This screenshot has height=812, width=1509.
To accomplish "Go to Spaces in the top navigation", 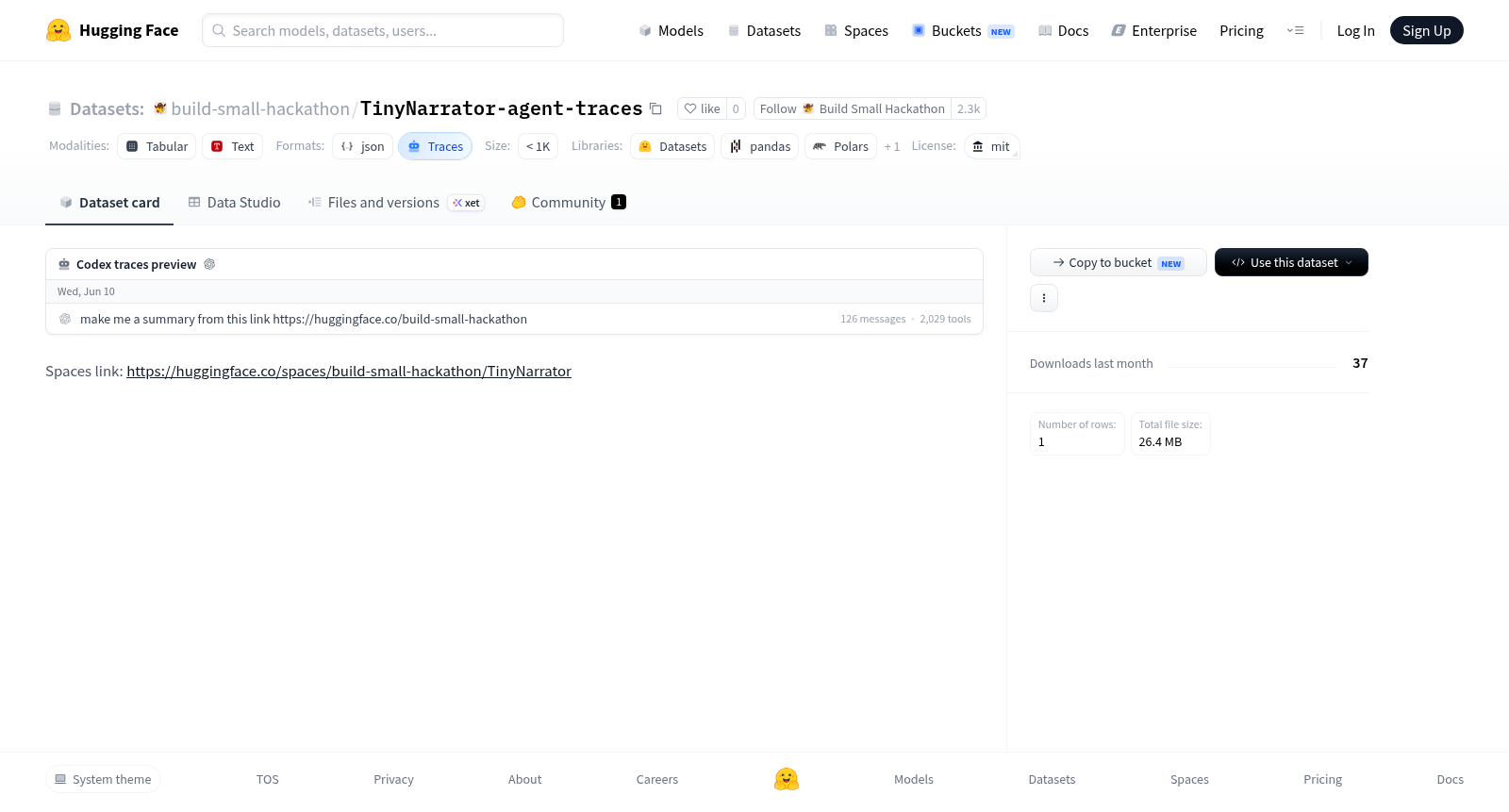I will [x=856, y=30].
